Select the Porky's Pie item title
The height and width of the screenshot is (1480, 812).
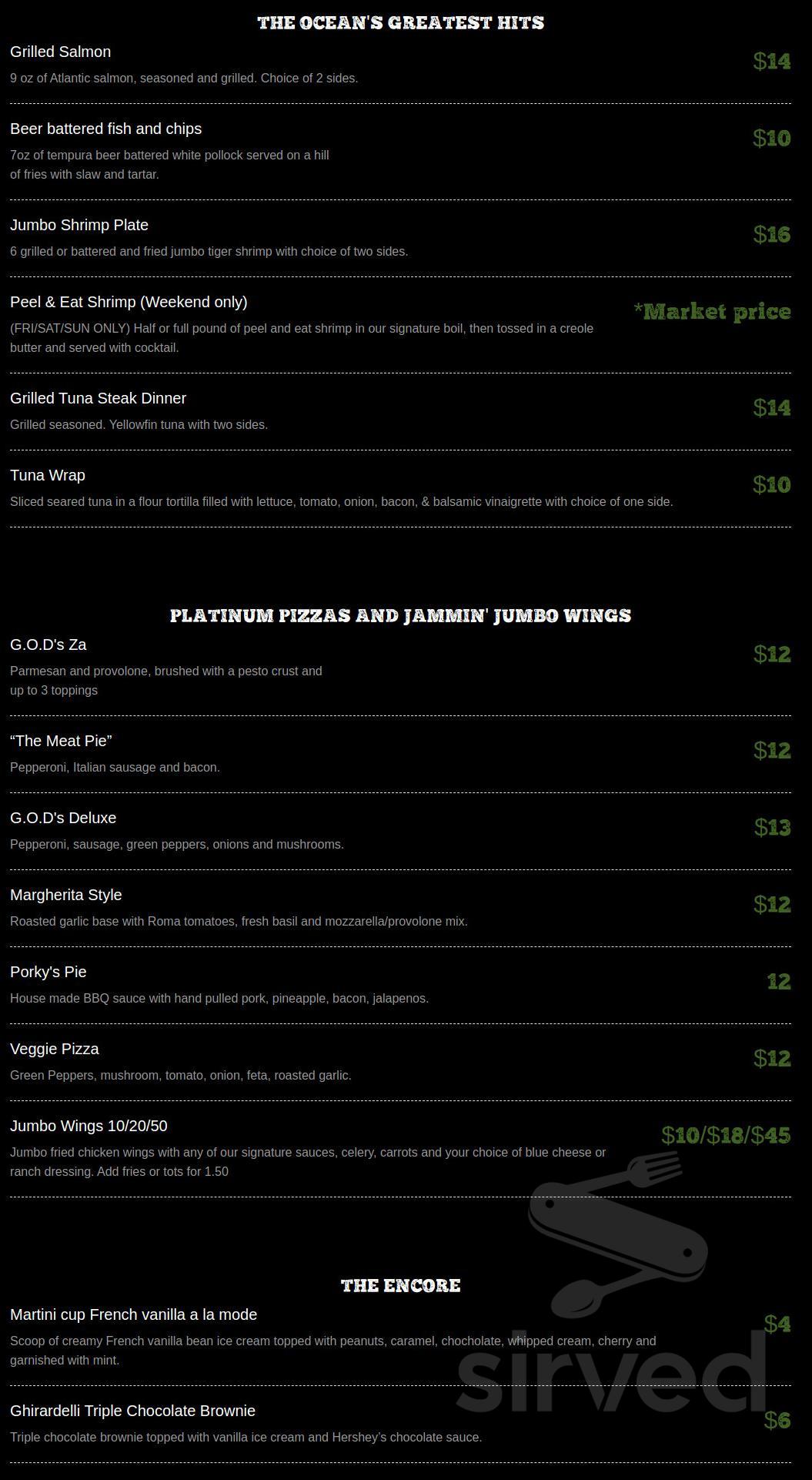pyautogui.click(x=48, y=972)
